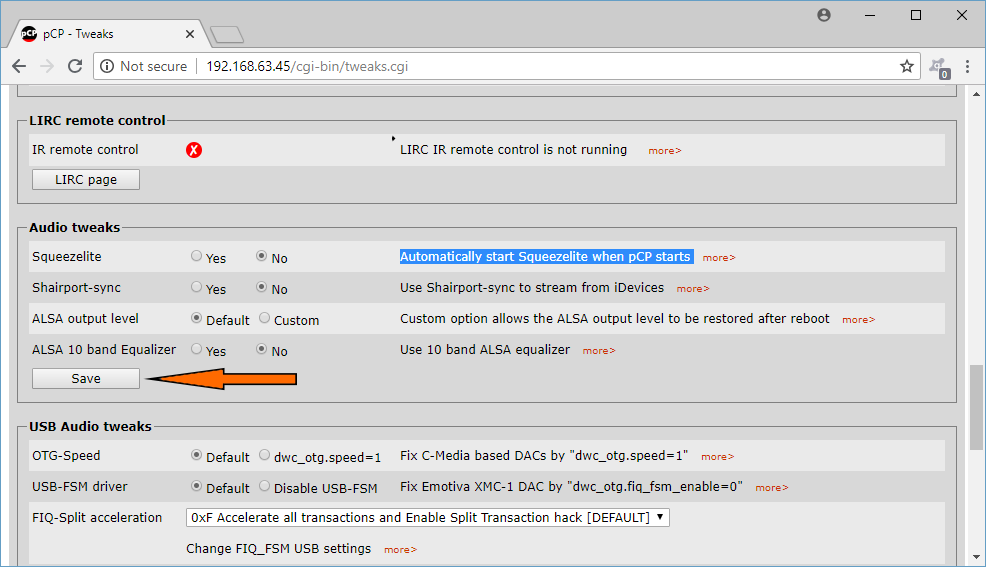Screen dimensions: 986x567
Task: Open the Chrome three-dot menu
Action: [x=967, y=66]
